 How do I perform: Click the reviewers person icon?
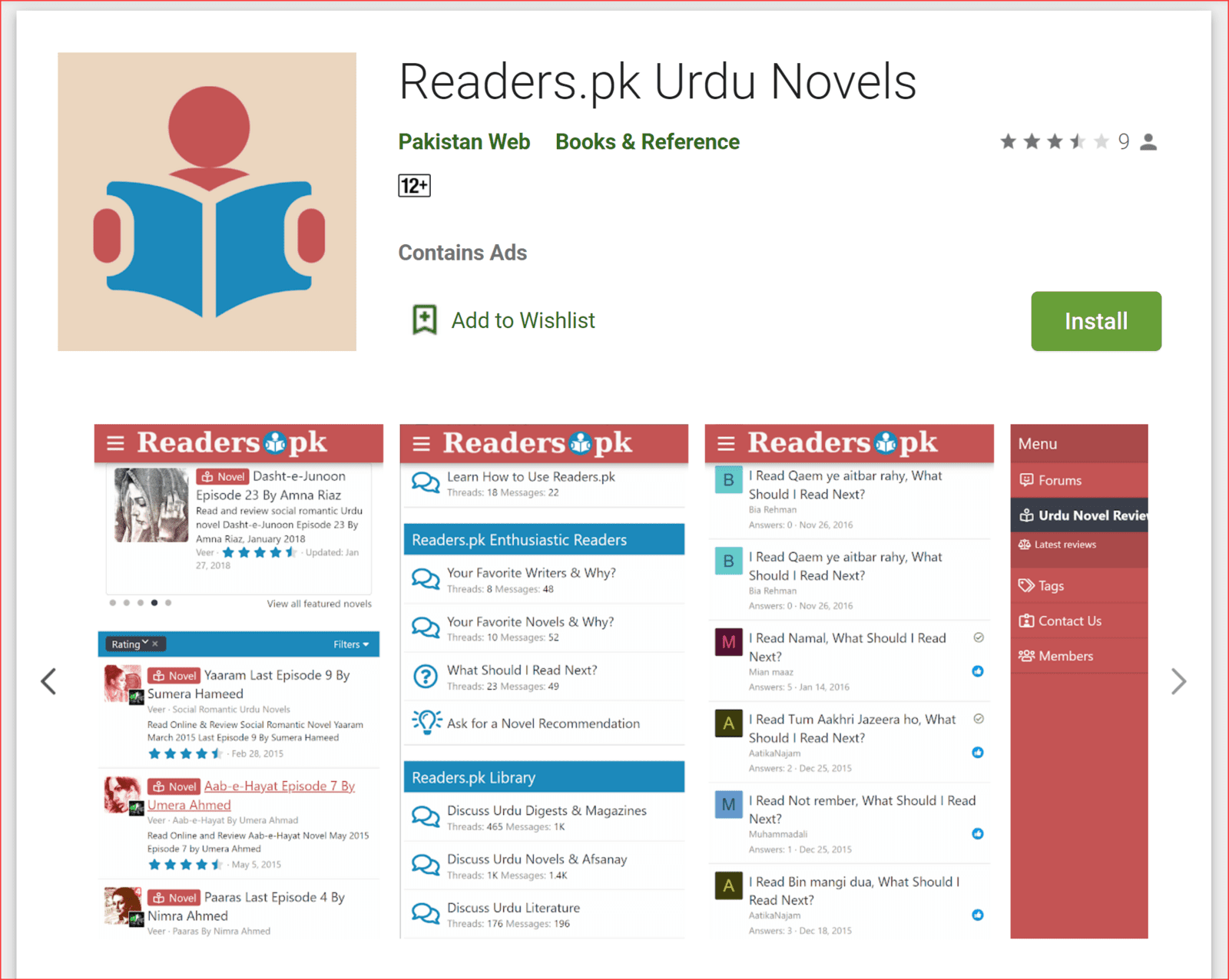pos(1148,142)
